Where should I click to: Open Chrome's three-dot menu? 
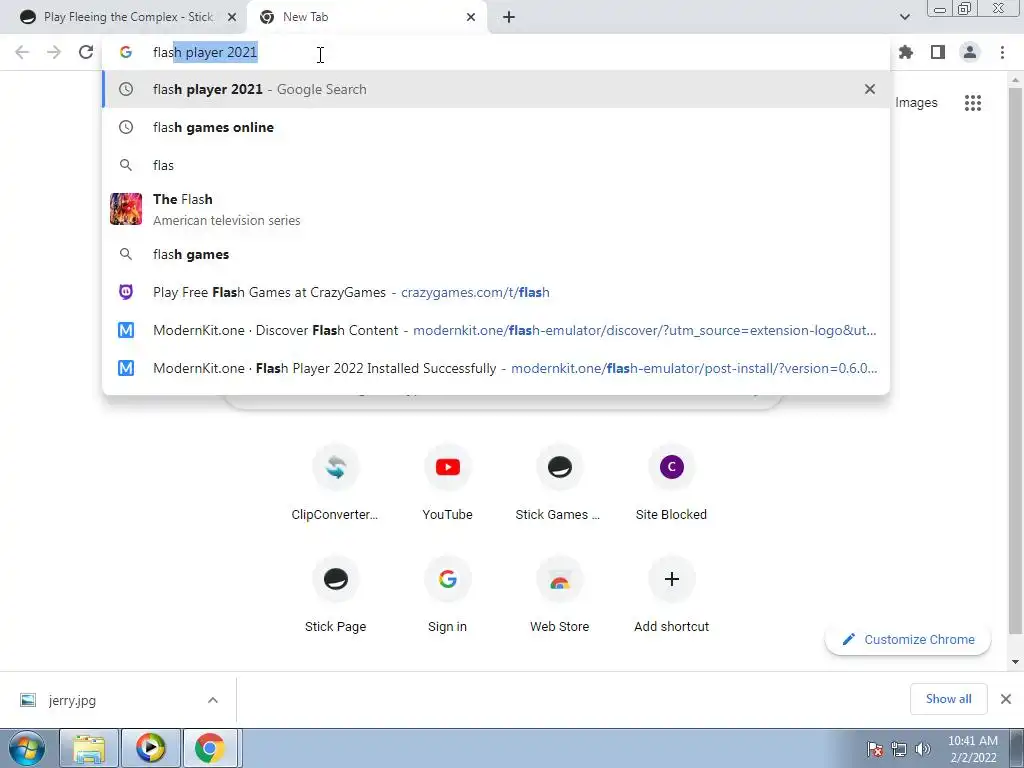[x=1002, y=52]
